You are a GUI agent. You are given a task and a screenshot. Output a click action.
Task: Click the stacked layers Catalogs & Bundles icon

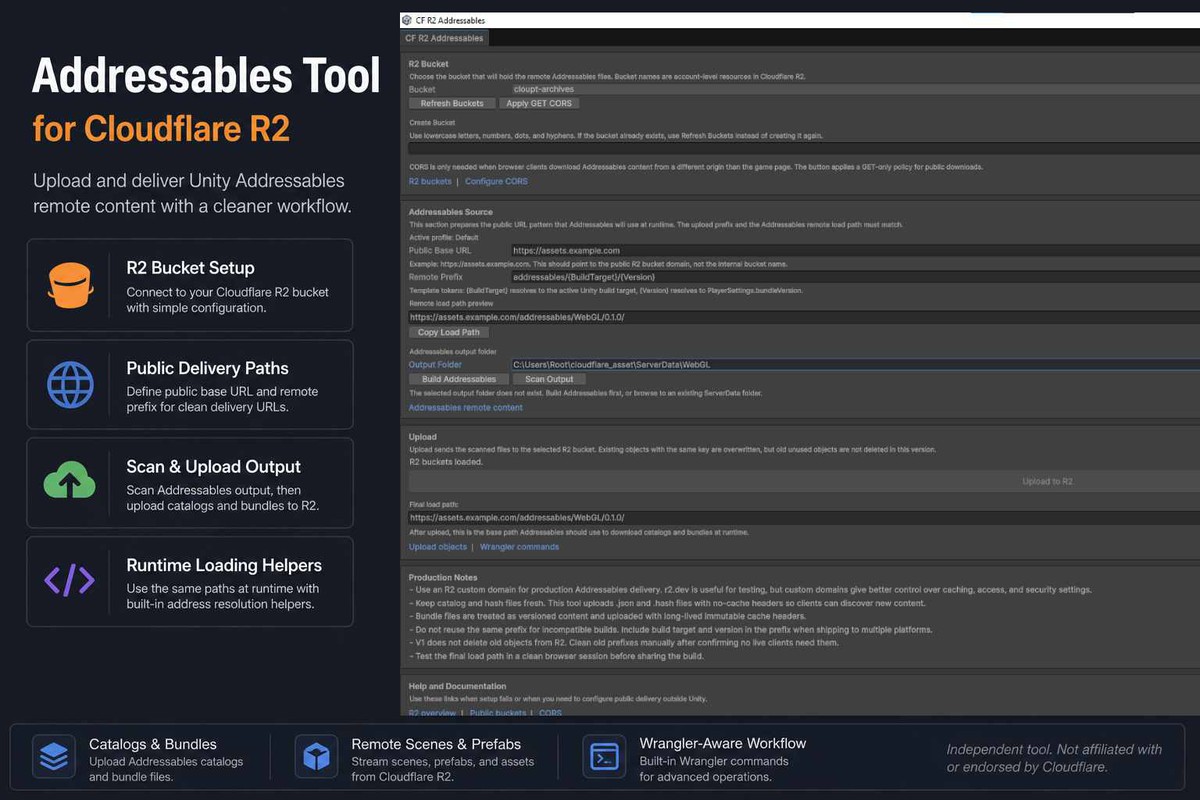pyautogui.click(x=53, y=757)
